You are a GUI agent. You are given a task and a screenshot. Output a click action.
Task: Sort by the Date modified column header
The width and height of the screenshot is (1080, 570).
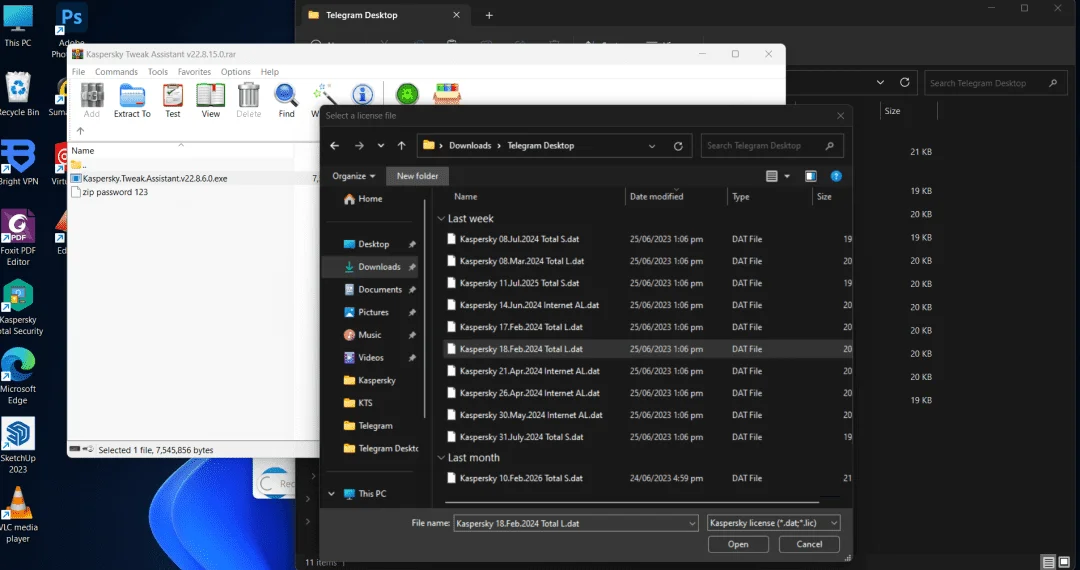coord(656,197)
